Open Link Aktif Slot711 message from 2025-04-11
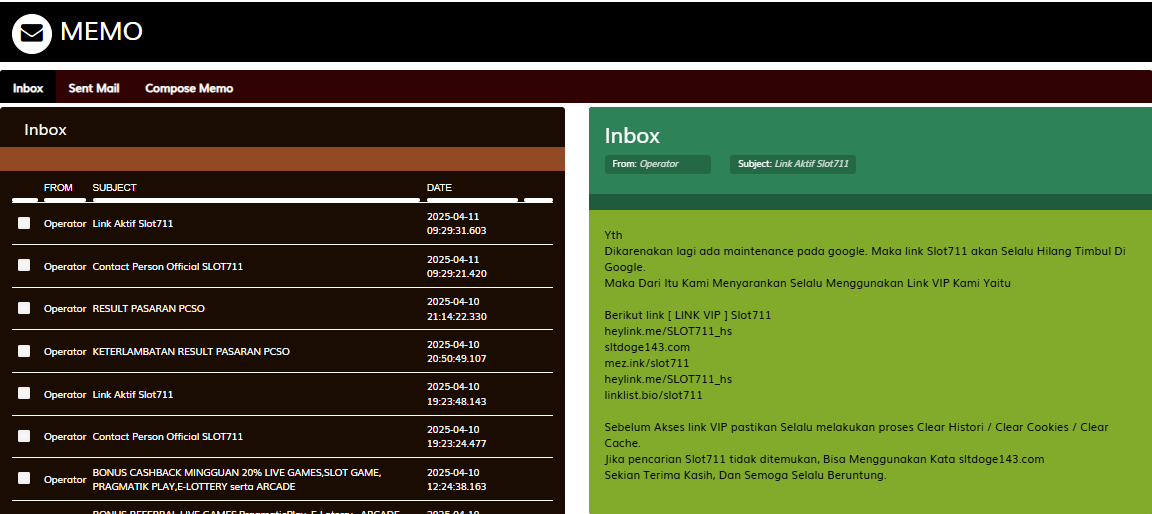The width and height of the screenshot is (1152, 514). pyautogui.click(x=133, y=223)
